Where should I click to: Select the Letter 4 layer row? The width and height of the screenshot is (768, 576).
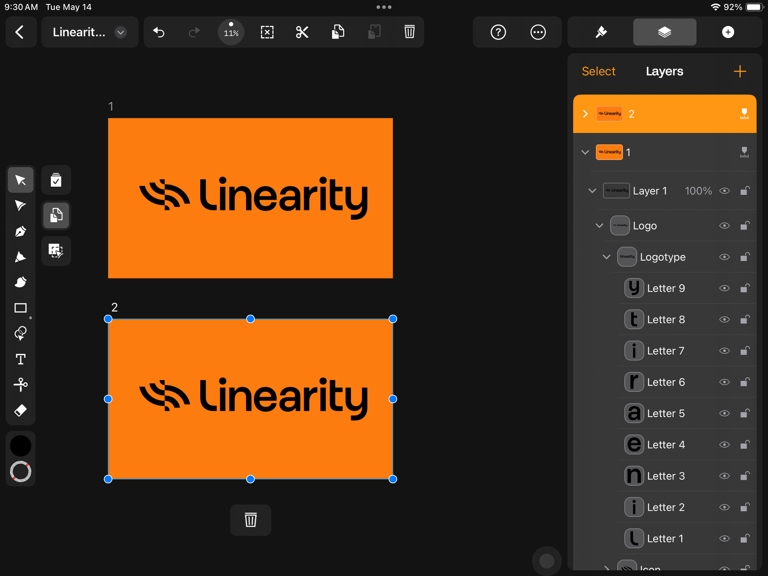click(687, 445)
